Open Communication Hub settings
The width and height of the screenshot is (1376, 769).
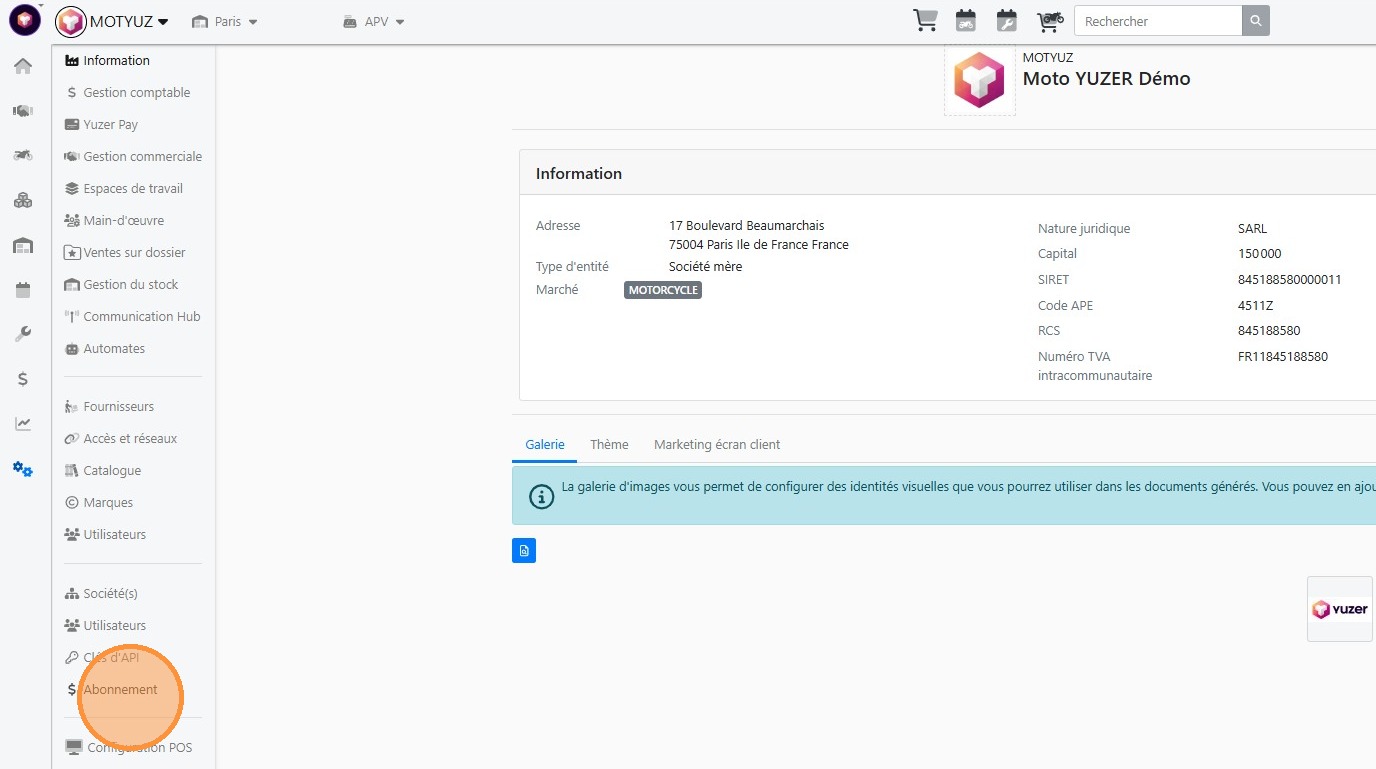[134, 317]
